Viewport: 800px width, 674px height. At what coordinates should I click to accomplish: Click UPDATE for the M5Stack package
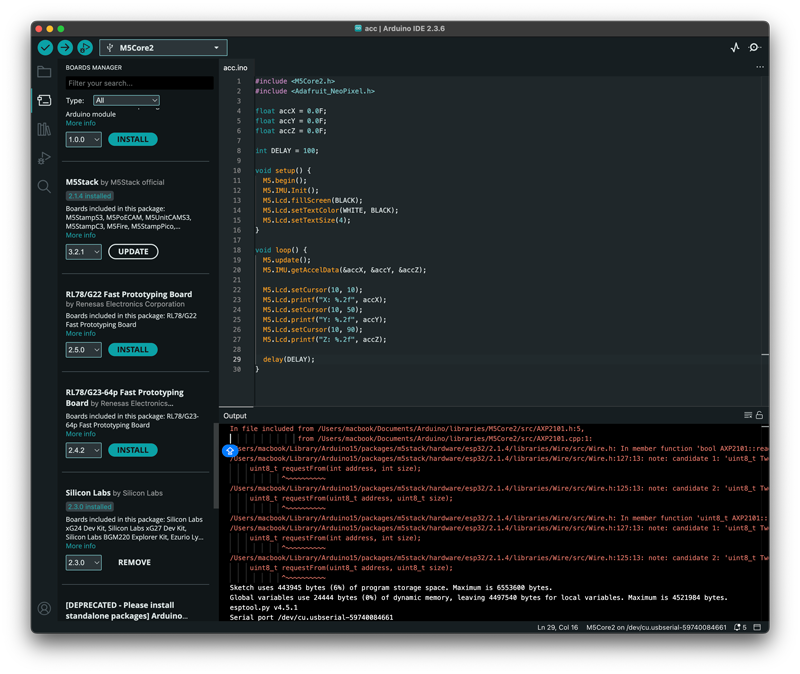coord(133,252)
